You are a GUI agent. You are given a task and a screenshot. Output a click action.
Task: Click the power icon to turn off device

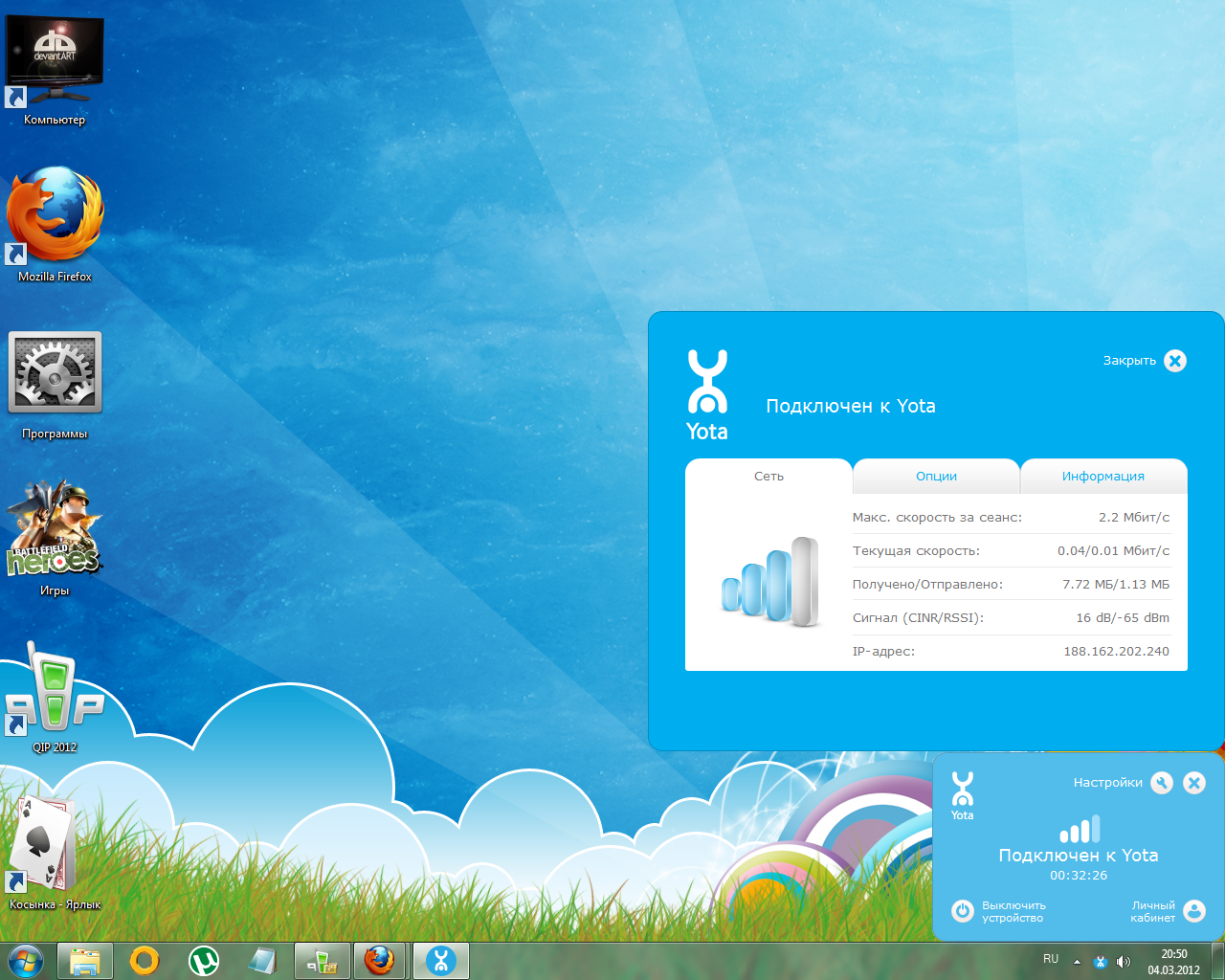963,911
